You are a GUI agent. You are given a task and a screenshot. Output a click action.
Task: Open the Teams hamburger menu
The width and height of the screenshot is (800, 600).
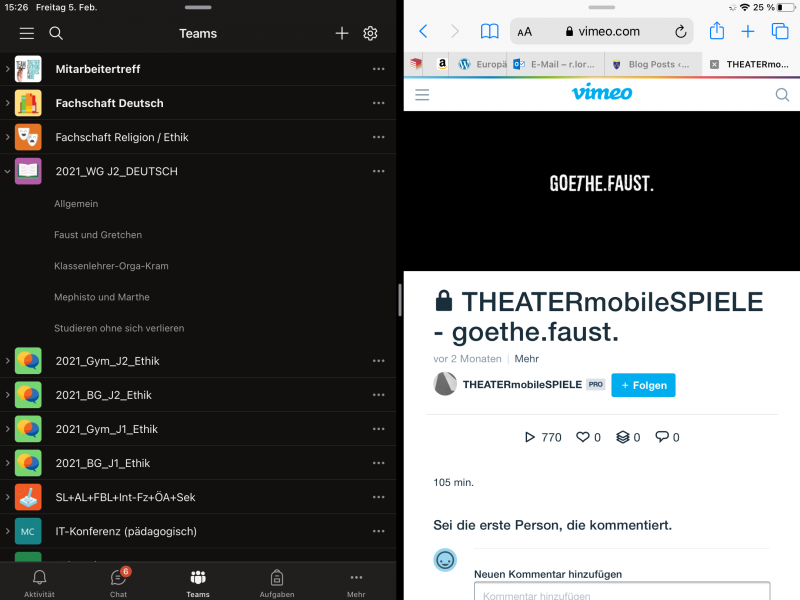click(x=27, y=34)
